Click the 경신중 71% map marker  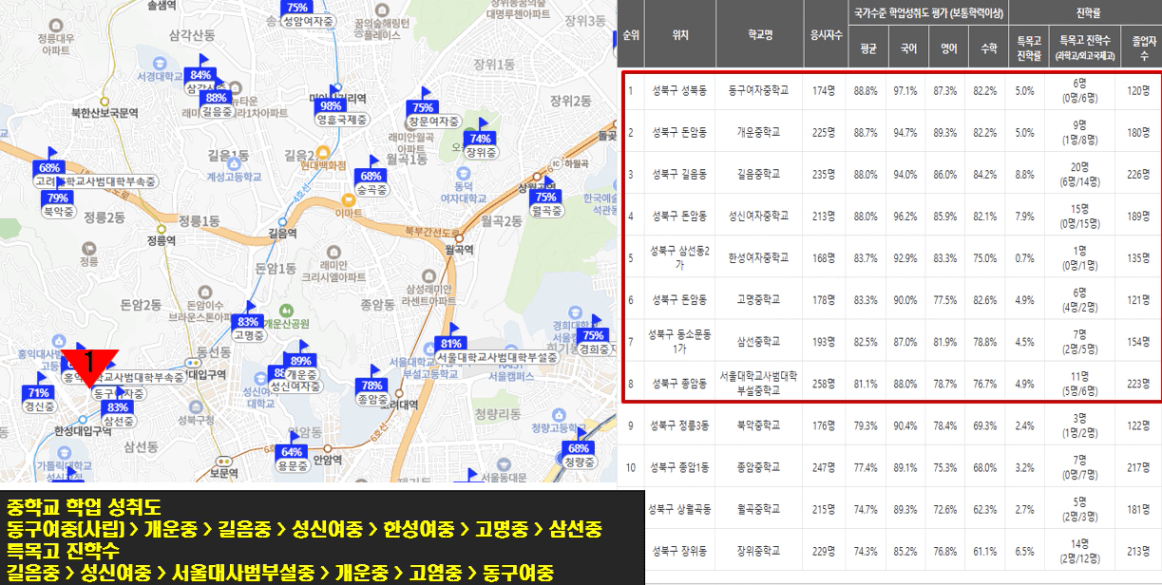pyautogui.click(x=39, y=393)
